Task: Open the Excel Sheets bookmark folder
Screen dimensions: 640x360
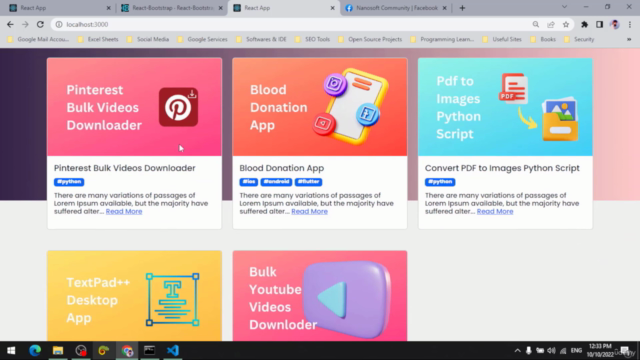Action: pos(98,39)
